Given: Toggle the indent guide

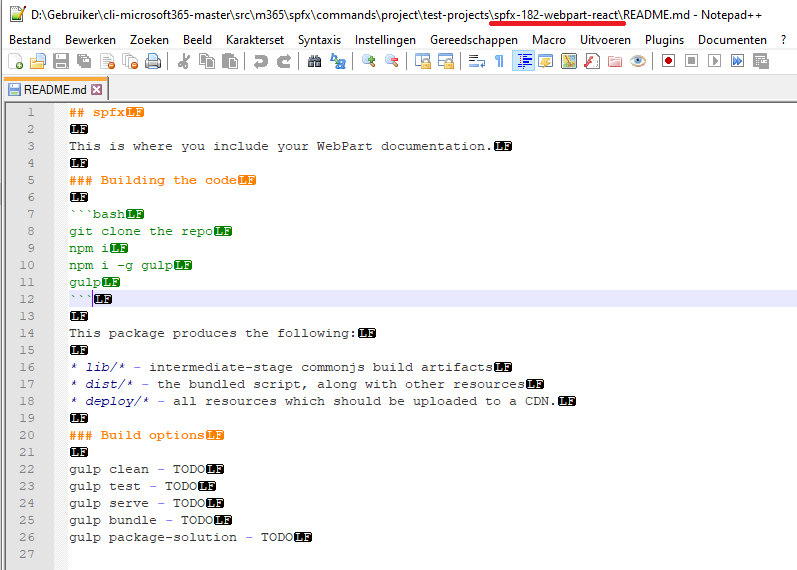Looking at the screenshot, I should [523, 62].
